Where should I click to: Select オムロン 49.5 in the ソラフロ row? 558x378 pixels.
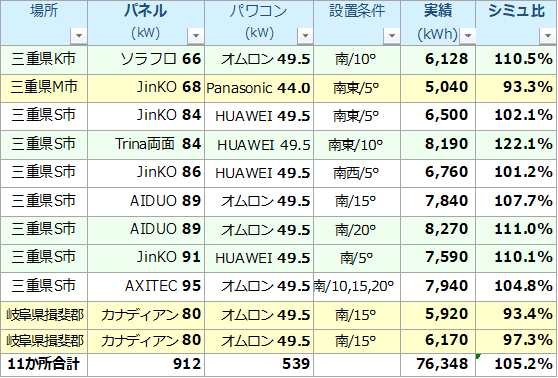coord(259,60)
